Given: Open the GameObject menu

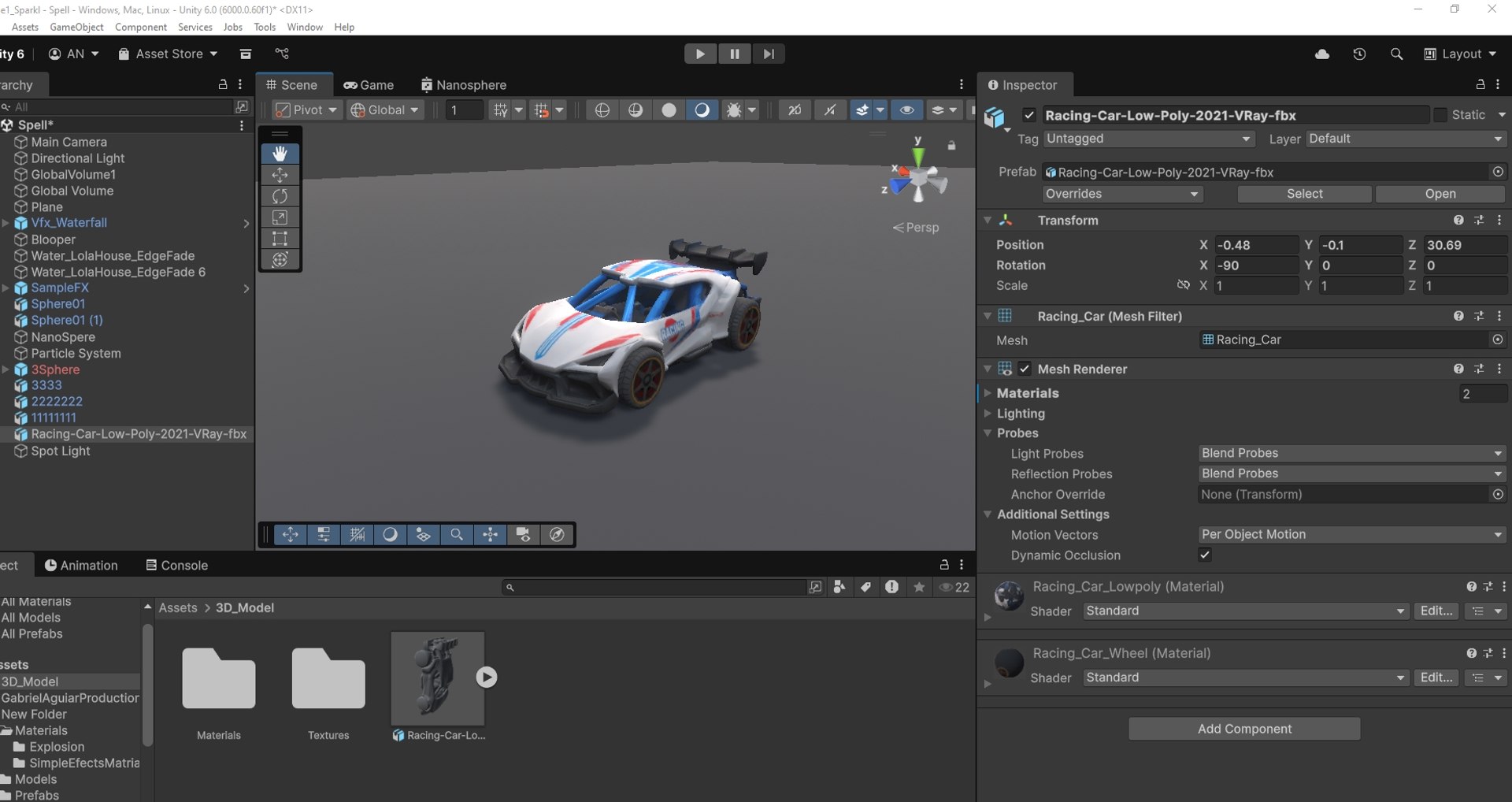Looking at the screenshot, I should coord(76,27).
